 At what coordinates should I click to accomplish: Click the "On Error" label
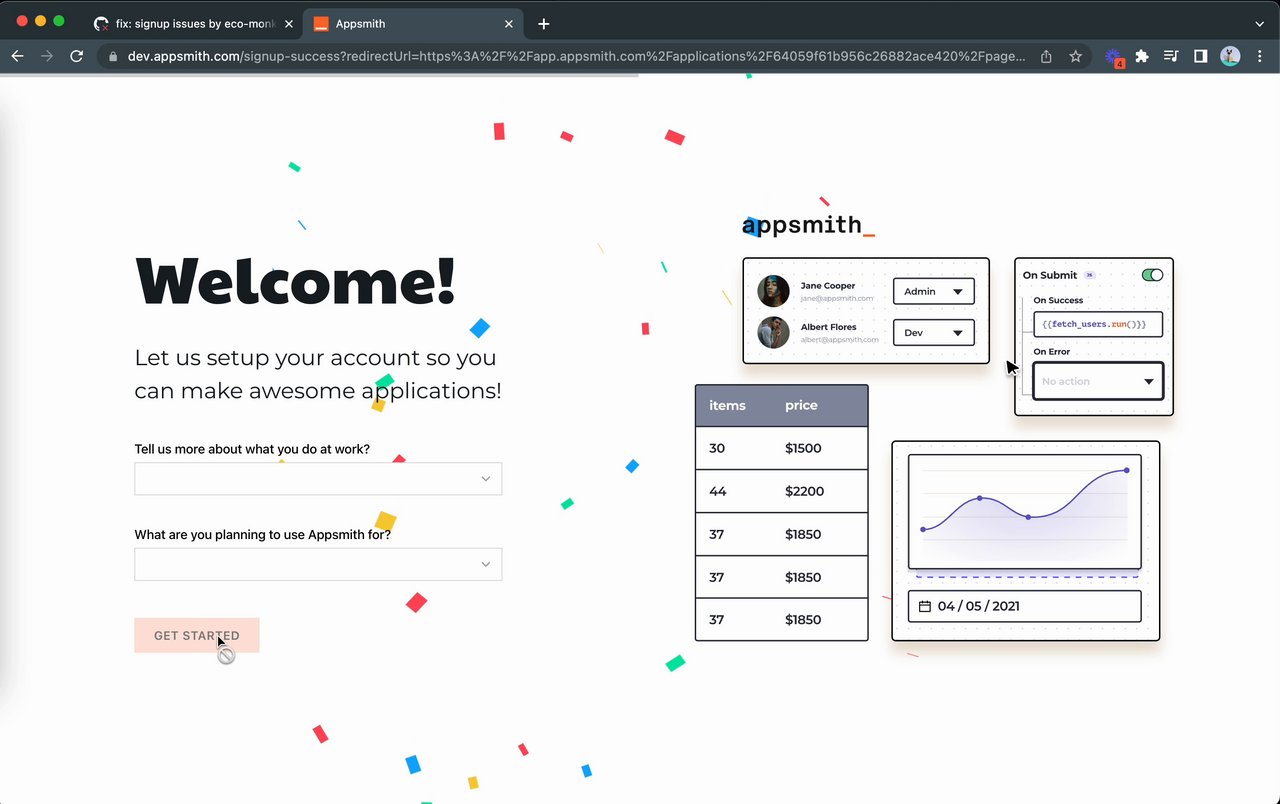pyautogui.click(x=1052, y=352)
